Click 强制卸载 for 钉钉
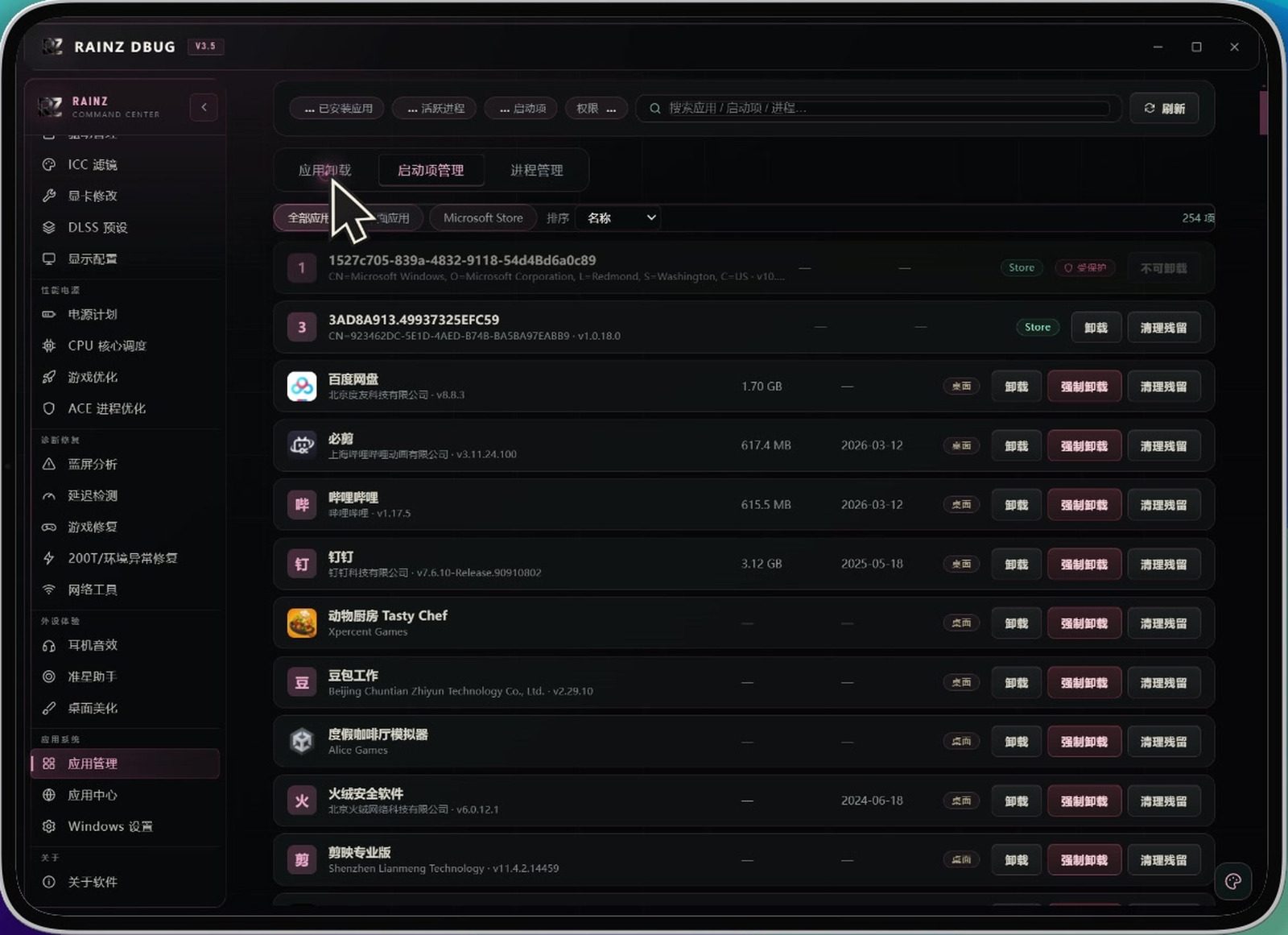The image size is (1288, 935). 1084,565
